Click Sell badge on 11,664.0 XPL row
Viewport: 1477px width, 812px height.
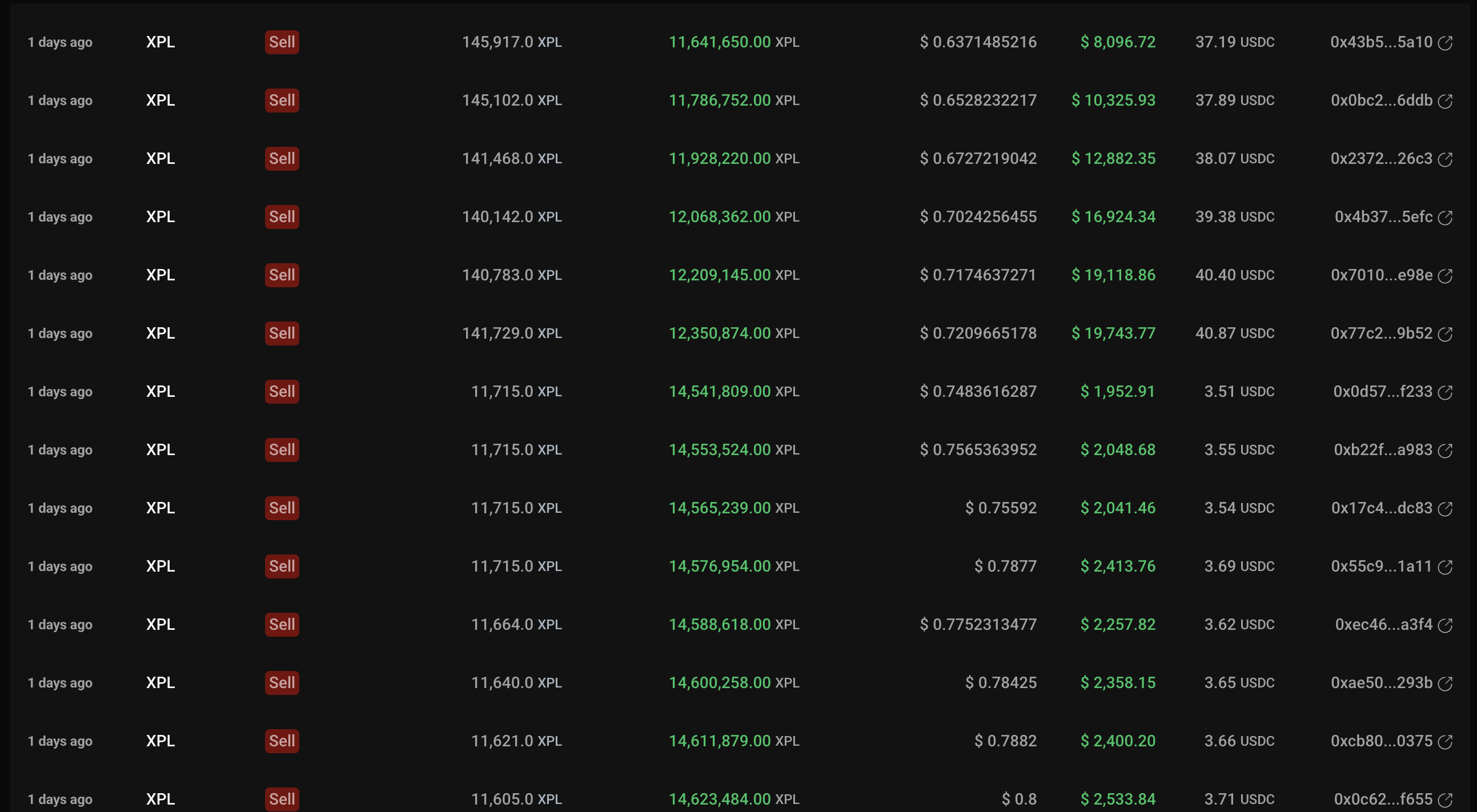[x=282, y=624]
